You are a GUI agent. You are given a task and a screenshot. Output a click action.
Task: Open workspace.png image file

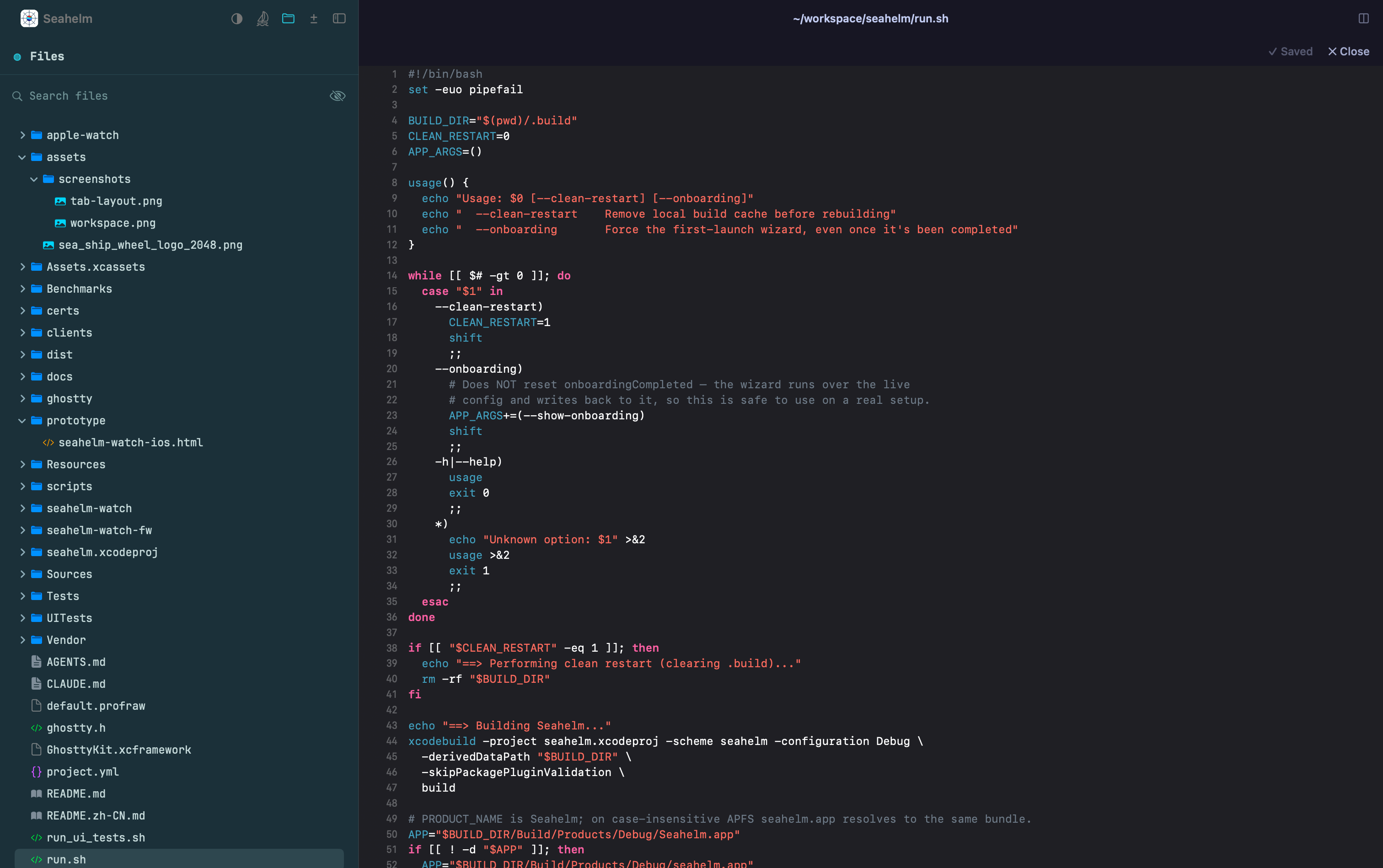(x=113, y=223)
